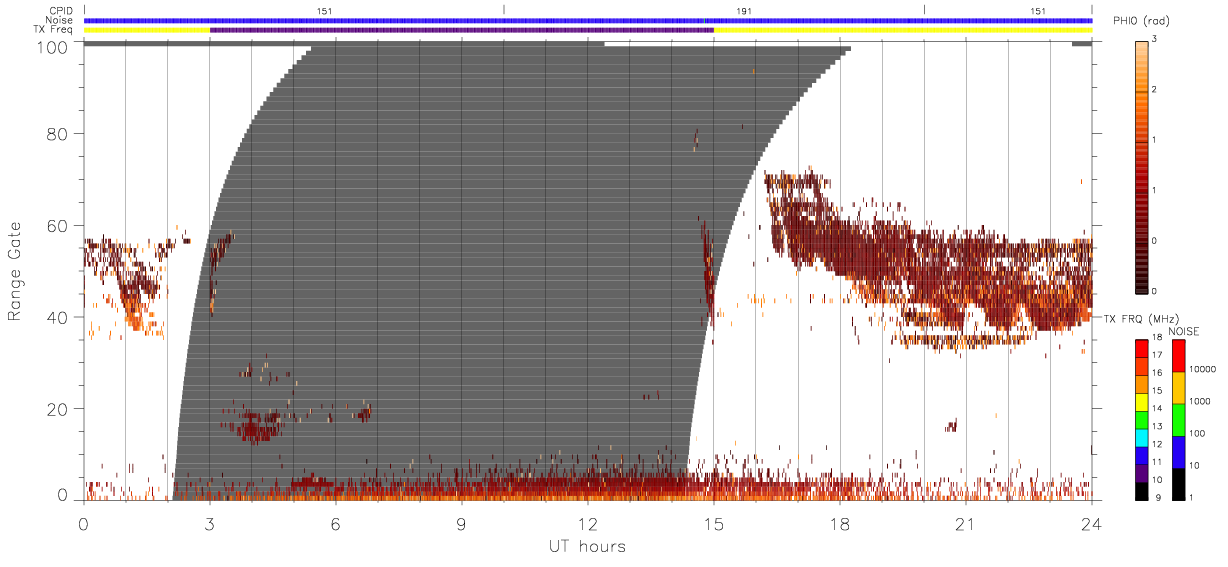Pick the red top swatch in the NOISE legend

(x=1178, y=355)
